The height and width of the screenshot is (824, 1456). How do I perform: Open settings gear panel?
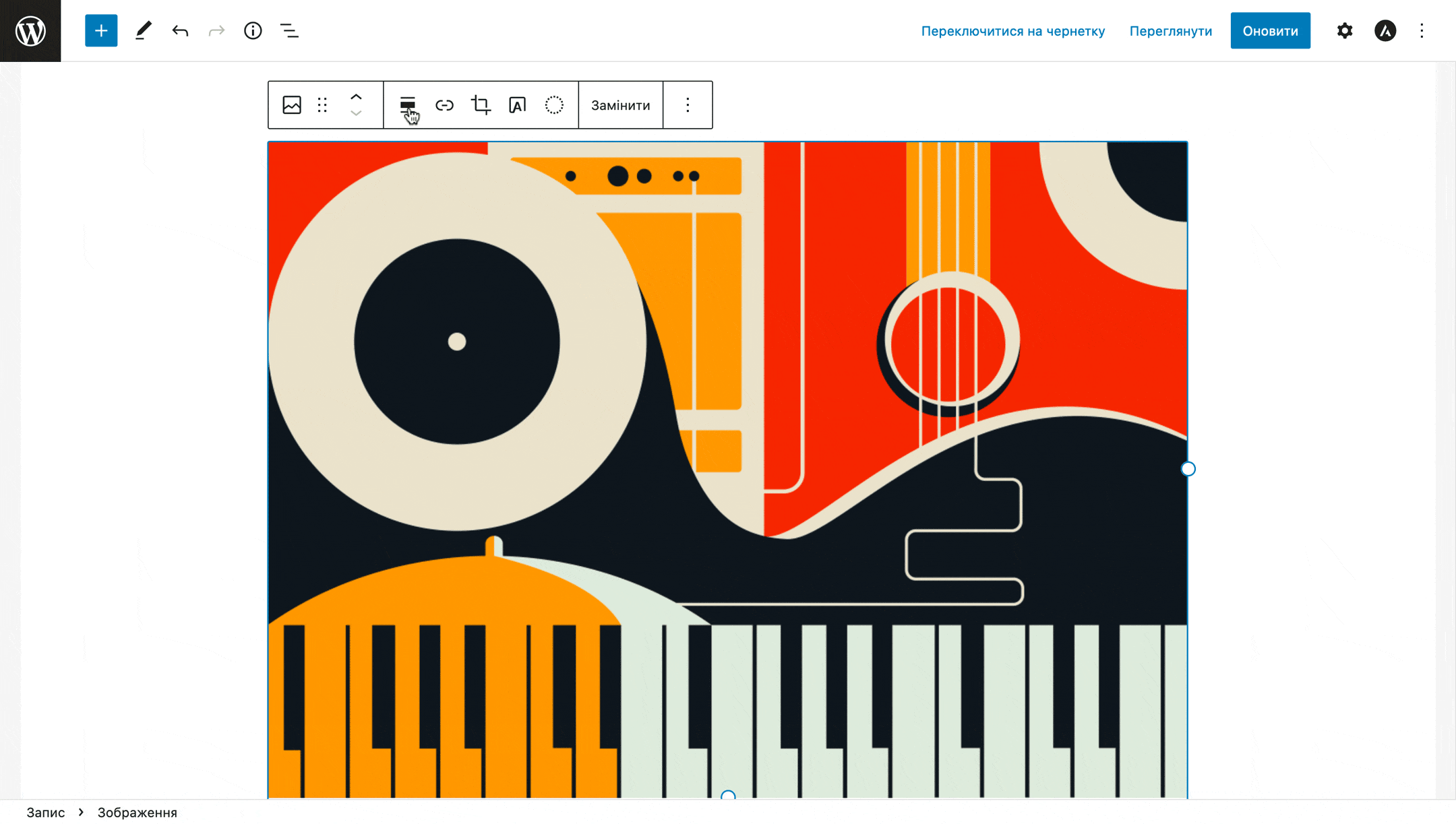point(1345,30)
